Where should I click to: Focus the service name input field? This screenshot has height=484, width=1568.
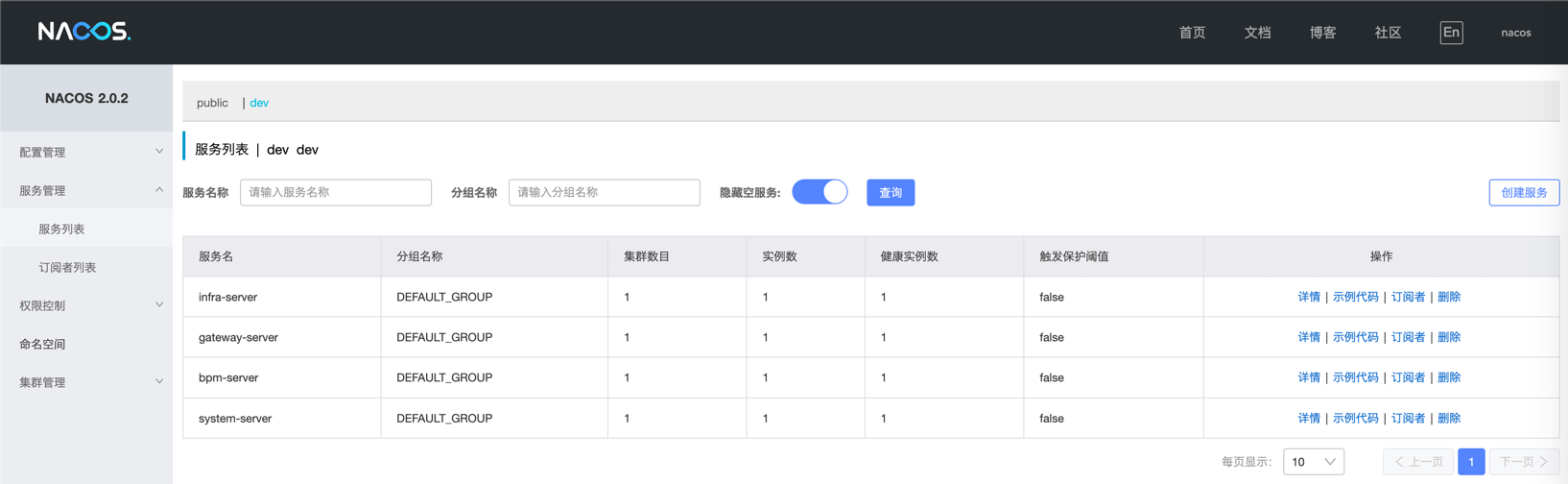click(x=336, y=192)
